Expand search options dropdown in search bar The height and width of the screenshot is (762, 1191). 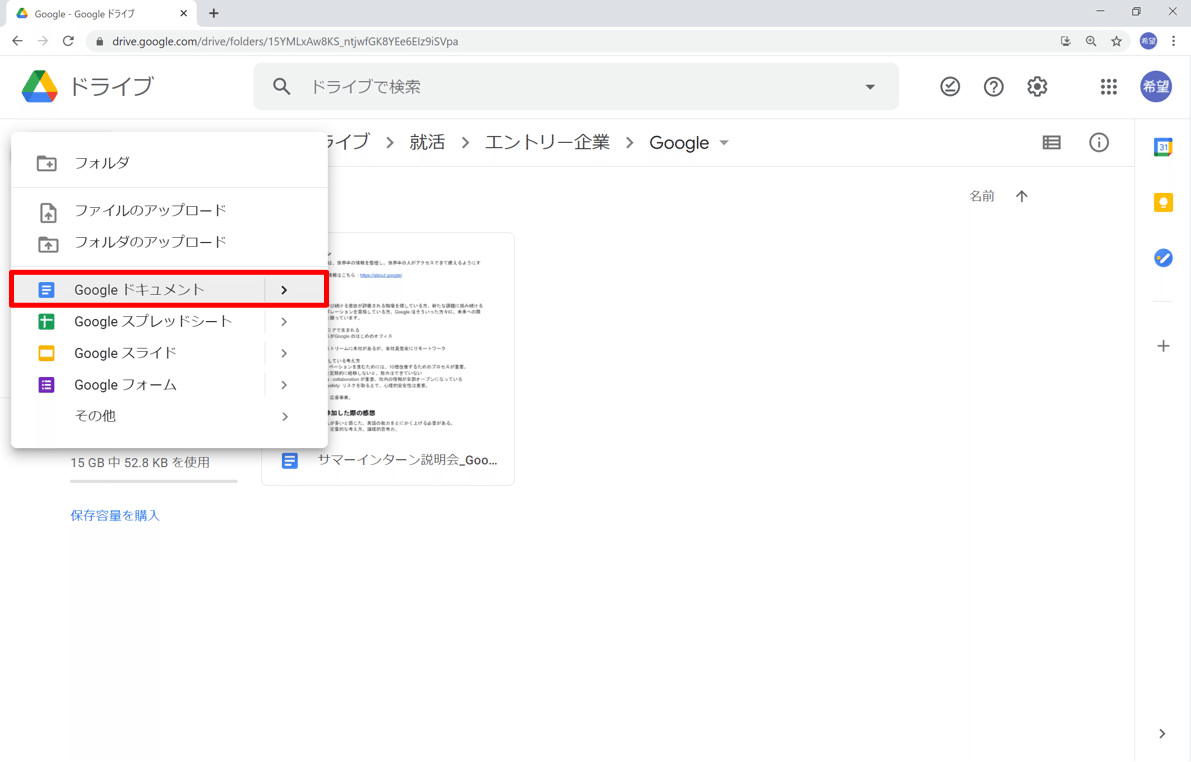tap(869, 86)
